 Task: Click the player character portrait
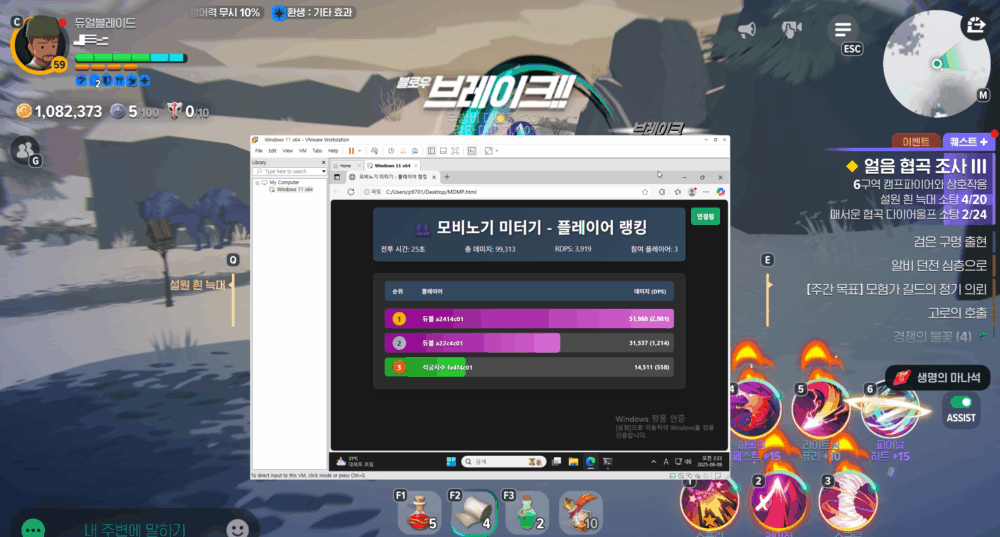click(40, 45)
